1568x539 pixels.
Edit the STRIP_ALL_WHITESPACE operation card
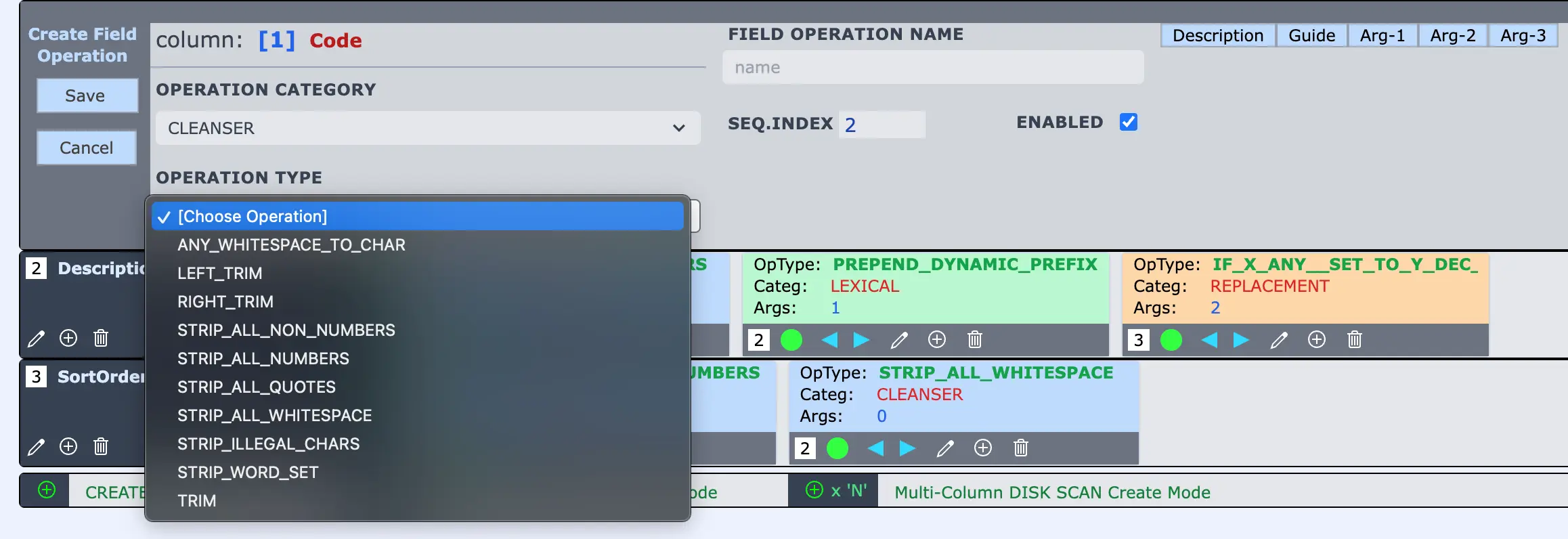tap(945, 448)
